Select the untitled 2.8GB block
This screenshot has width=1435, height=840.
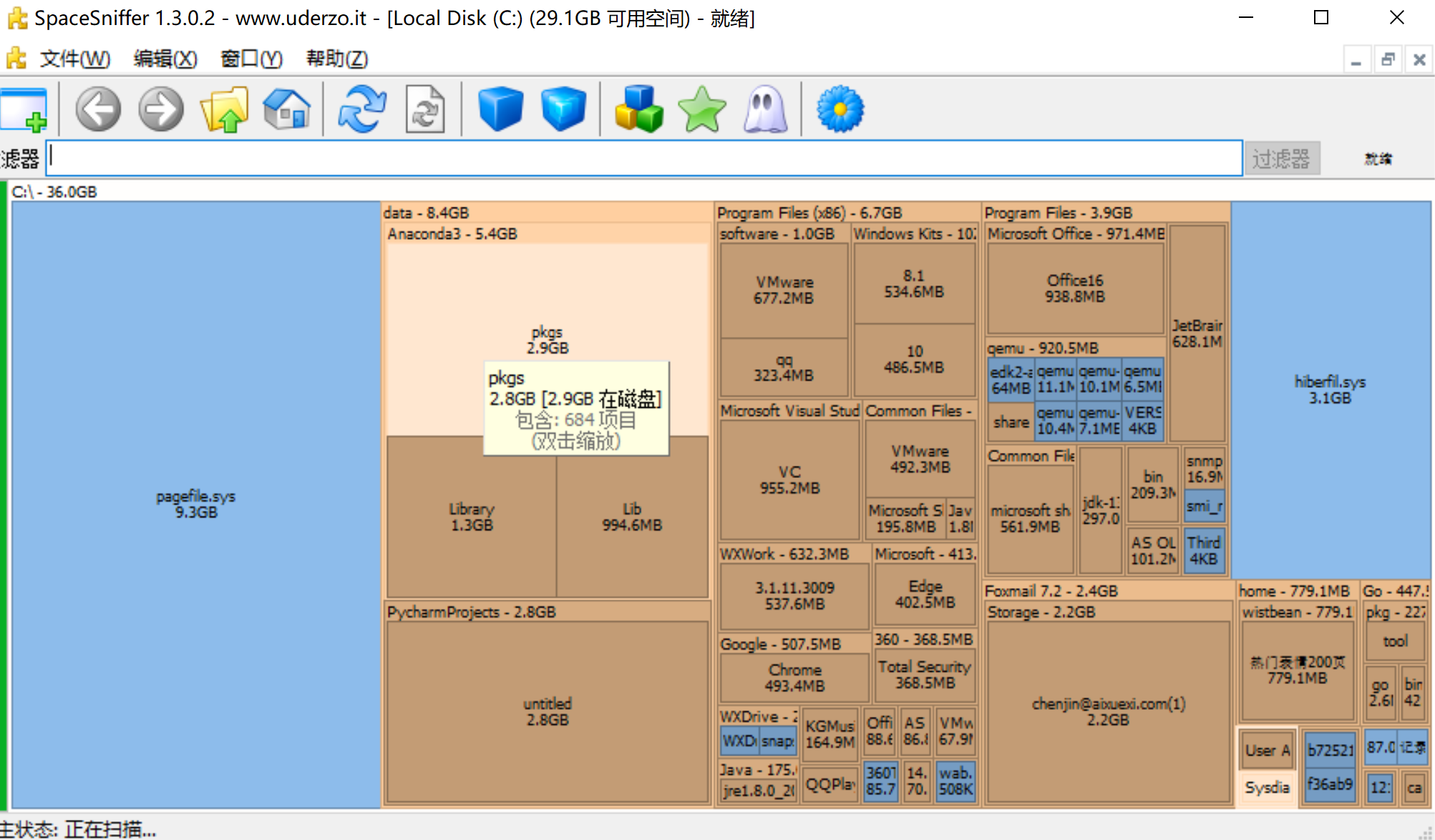pyautogui.click(x=548, y=712)
